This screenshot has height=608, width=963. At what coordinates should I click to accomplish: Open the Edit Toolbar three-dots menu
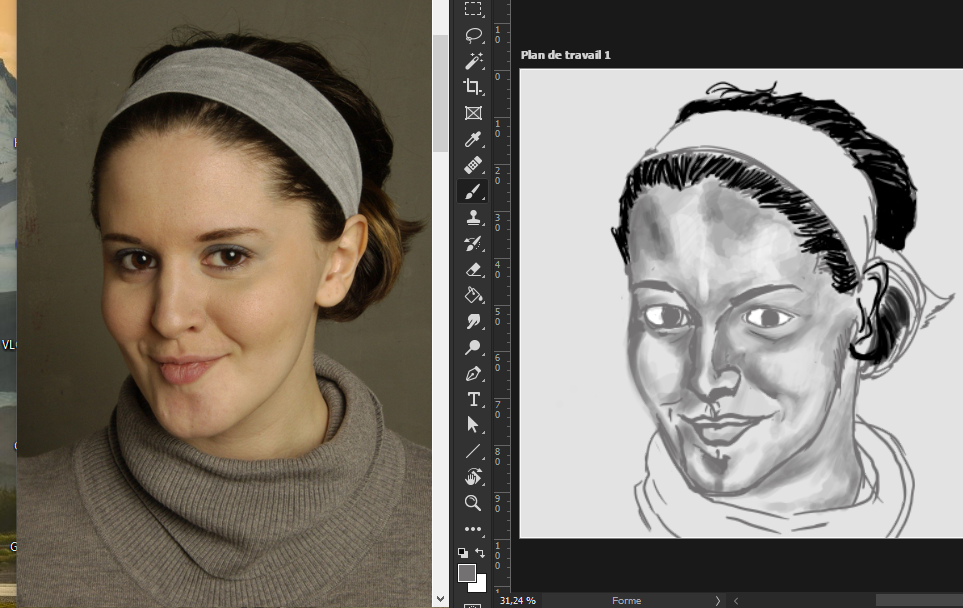[x=474, y=529]
